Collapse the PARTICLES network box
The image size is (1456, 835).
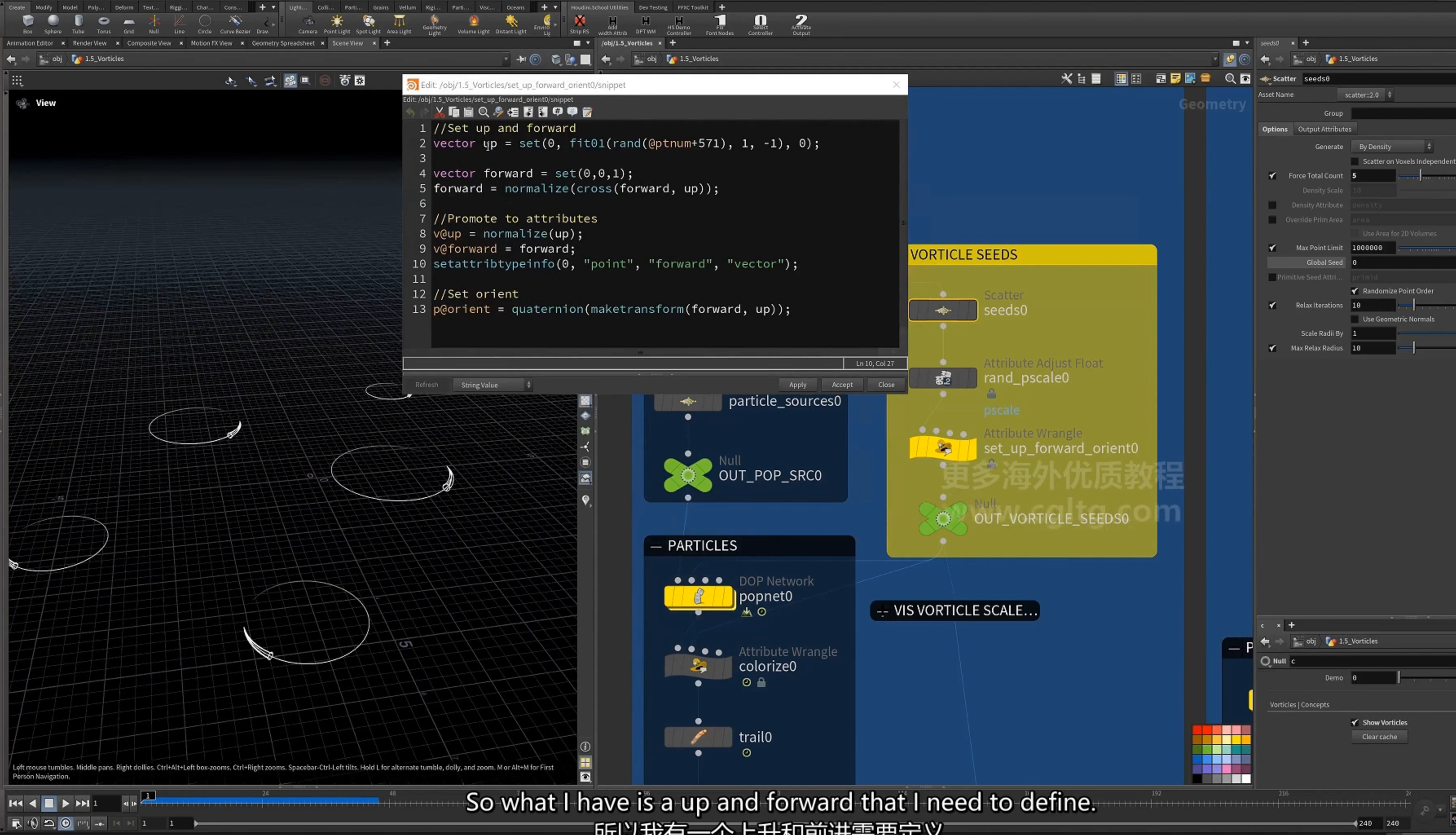(x=656, y=546)
